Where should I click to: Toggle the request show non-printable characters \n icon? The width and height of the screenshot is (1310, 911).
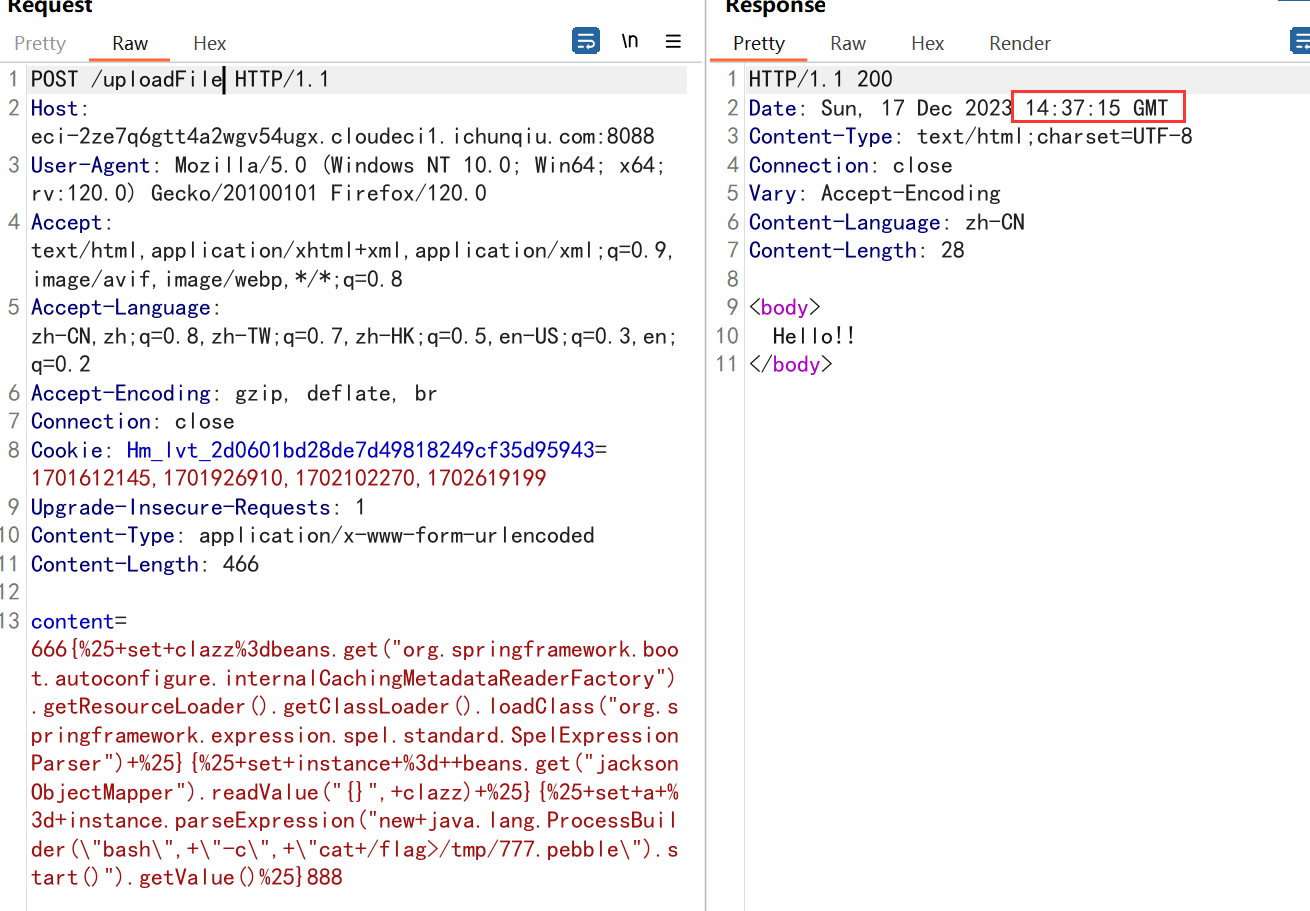[630, 41]
